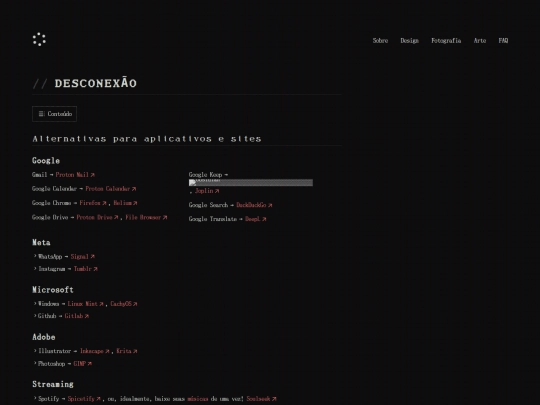The image size is (540, 405).
Task: Follow the Helium link
Action: [x=125, y=203]
